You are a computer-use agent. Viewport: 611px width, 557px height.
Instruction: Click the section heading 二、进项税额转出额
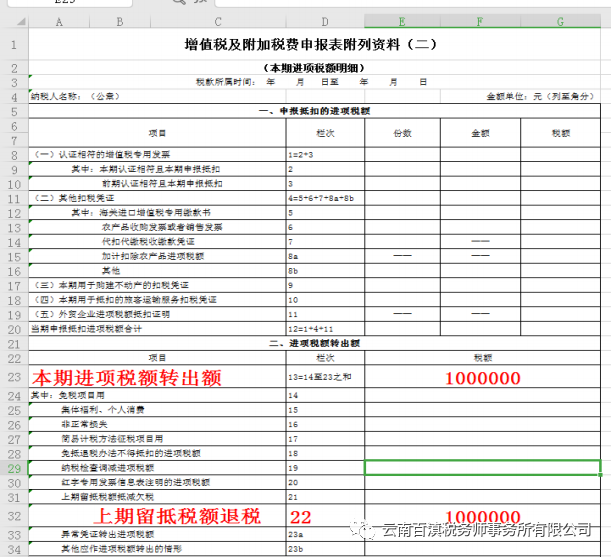click(x=314, y=343)
